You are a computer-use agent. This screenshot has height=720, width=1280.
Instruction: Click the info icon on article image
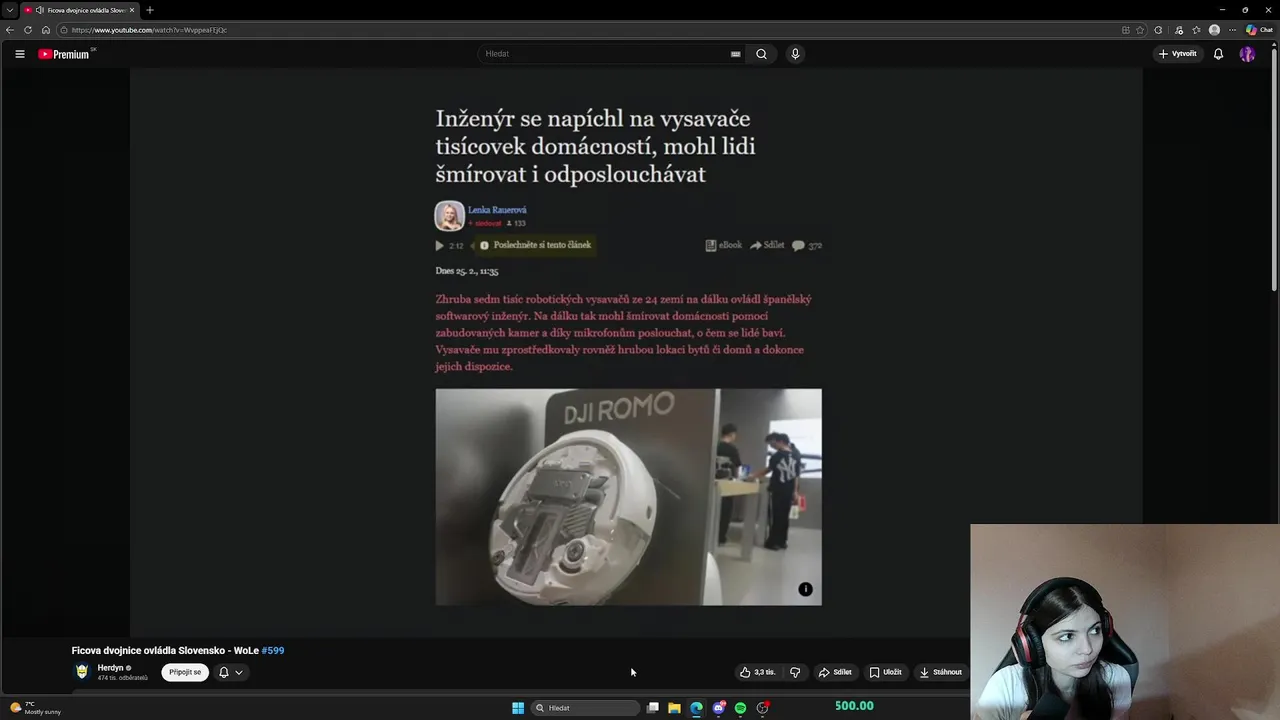(805, 589)
